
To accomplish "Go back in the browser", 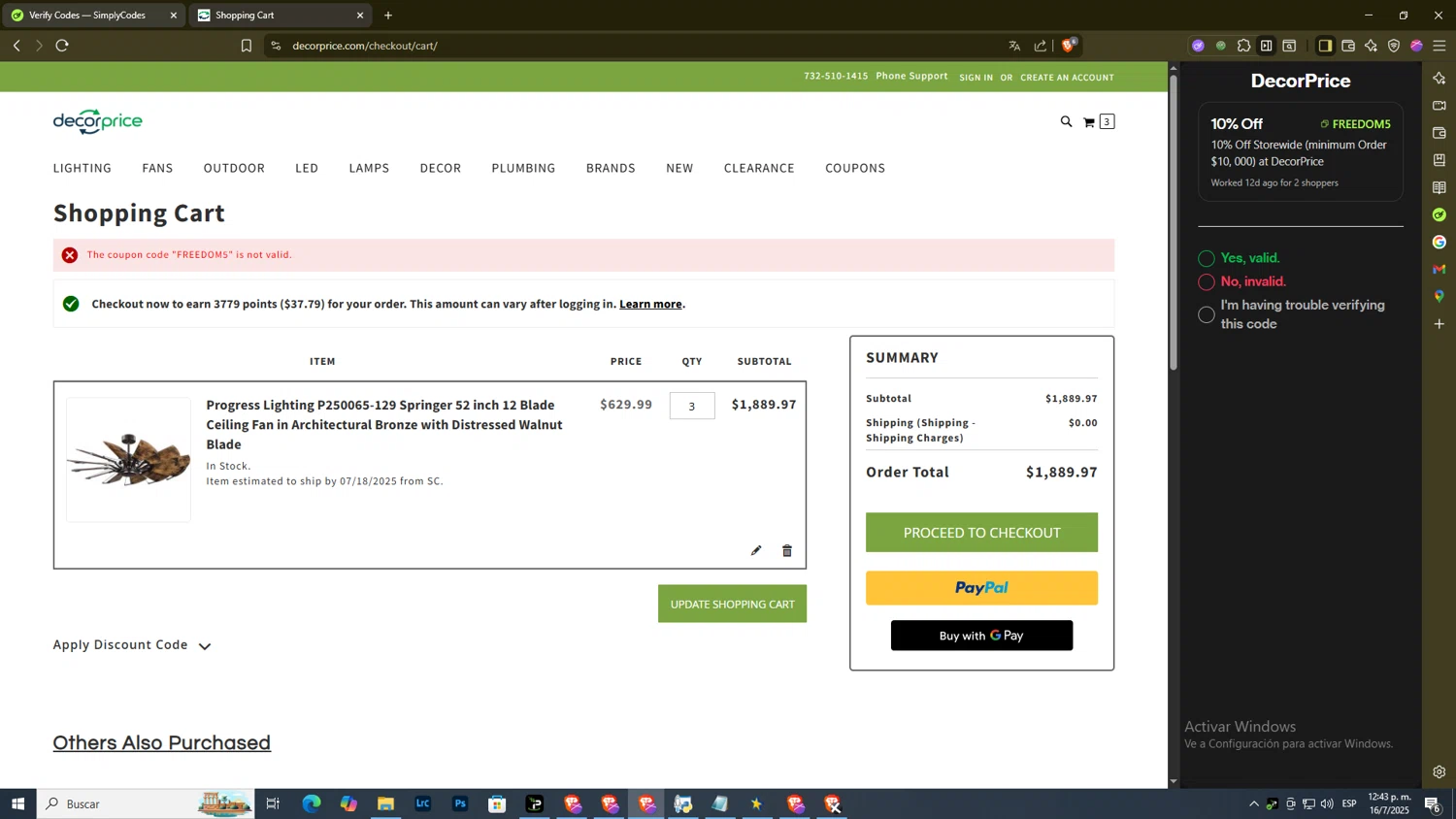I will point(17,46).
